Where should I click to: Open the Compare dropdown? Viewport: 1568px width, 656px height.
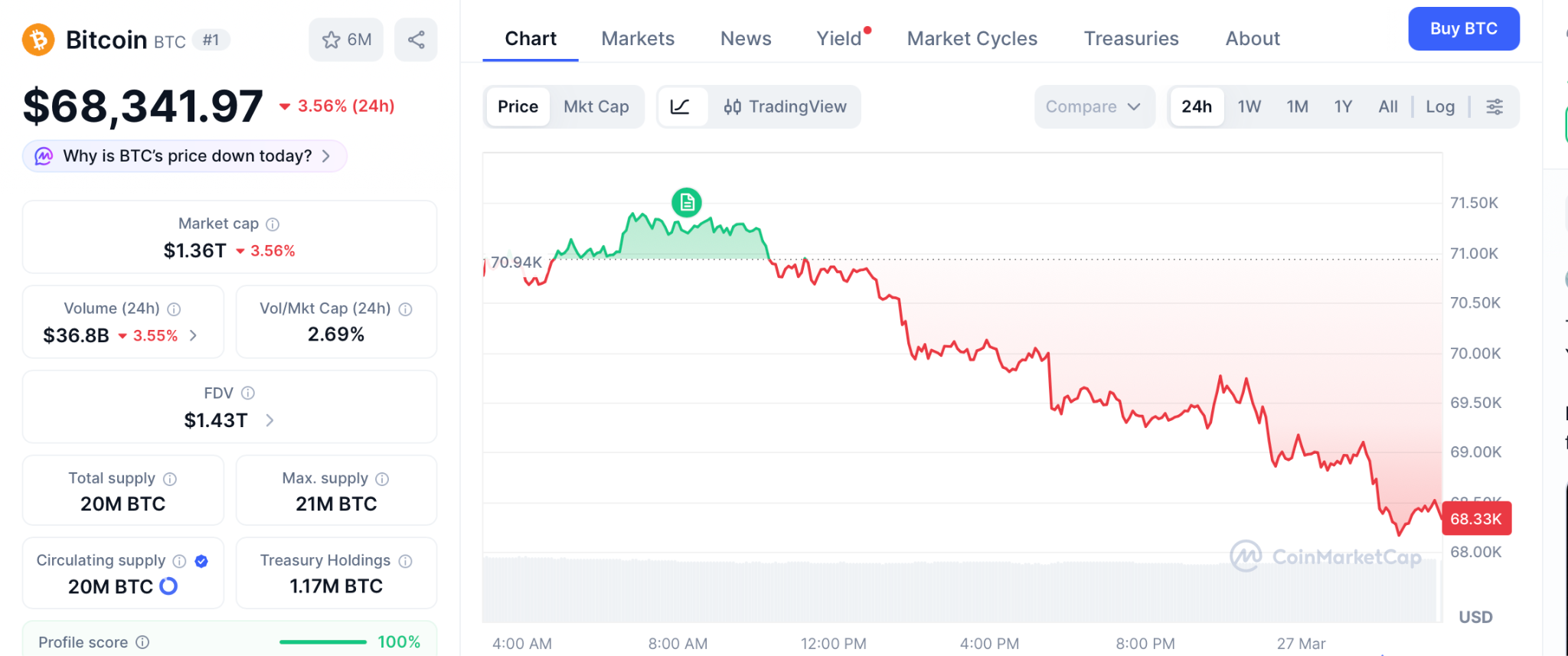1093,106
